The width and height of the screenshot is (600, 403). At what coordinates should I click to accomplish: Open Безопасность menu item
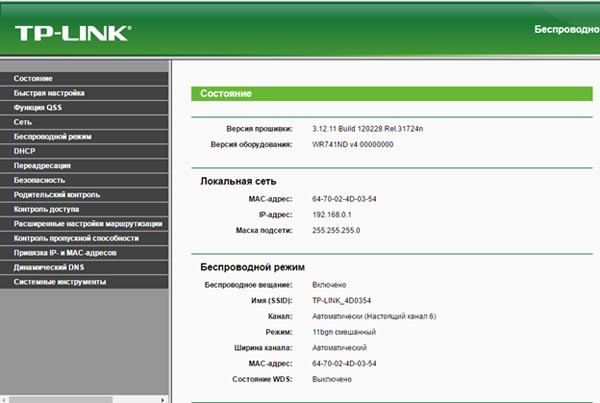[84, 180]
